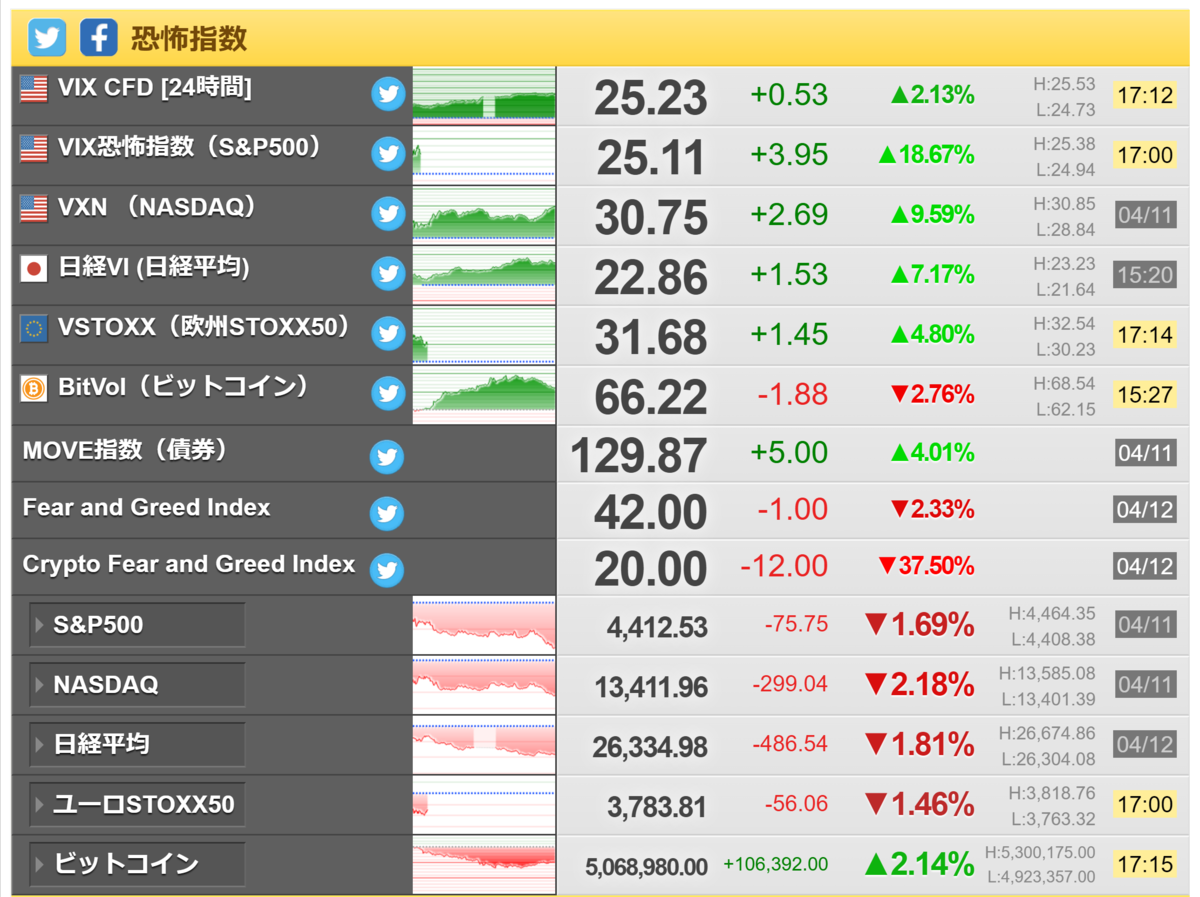Click the VSTOXX value 31.68
1200x897 pixels.
point(651,336)
